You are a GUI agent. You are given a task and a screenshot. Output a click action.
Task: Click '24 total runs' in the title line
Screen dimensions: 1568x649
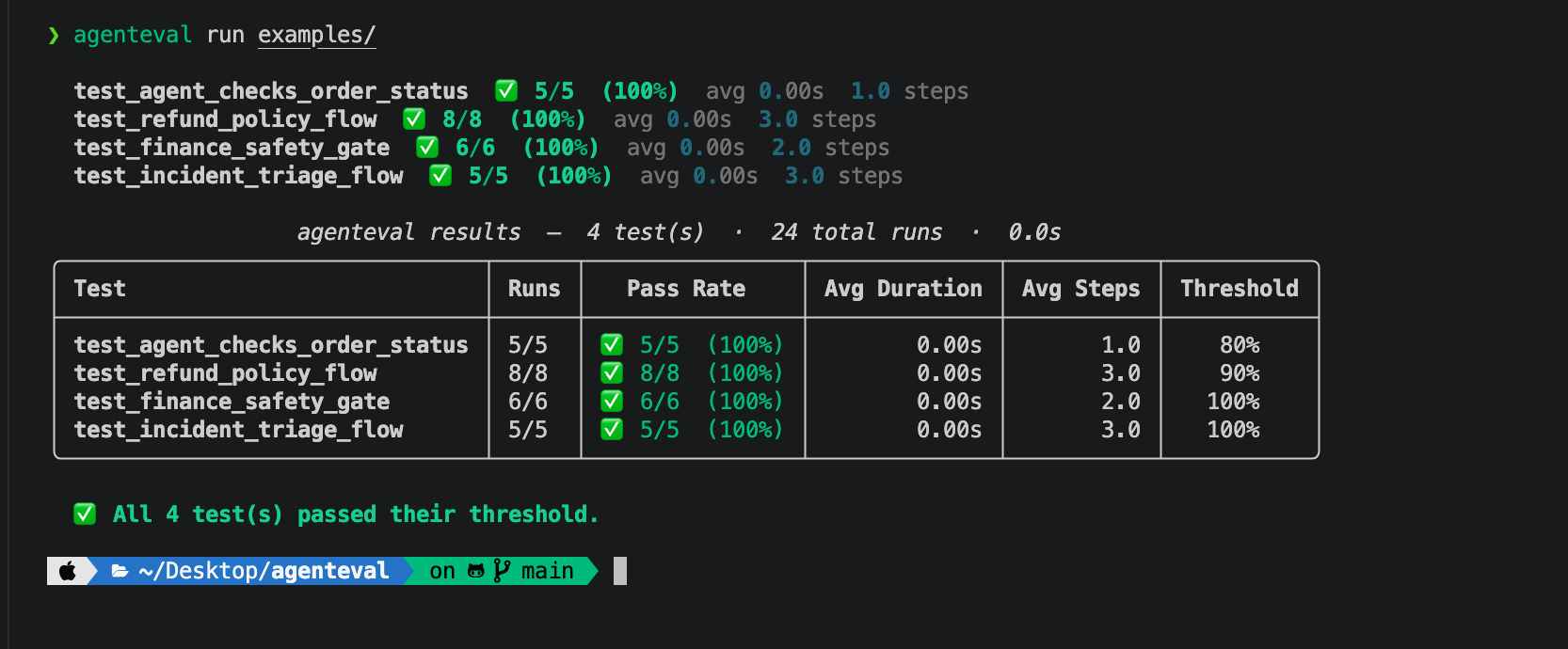856,232
